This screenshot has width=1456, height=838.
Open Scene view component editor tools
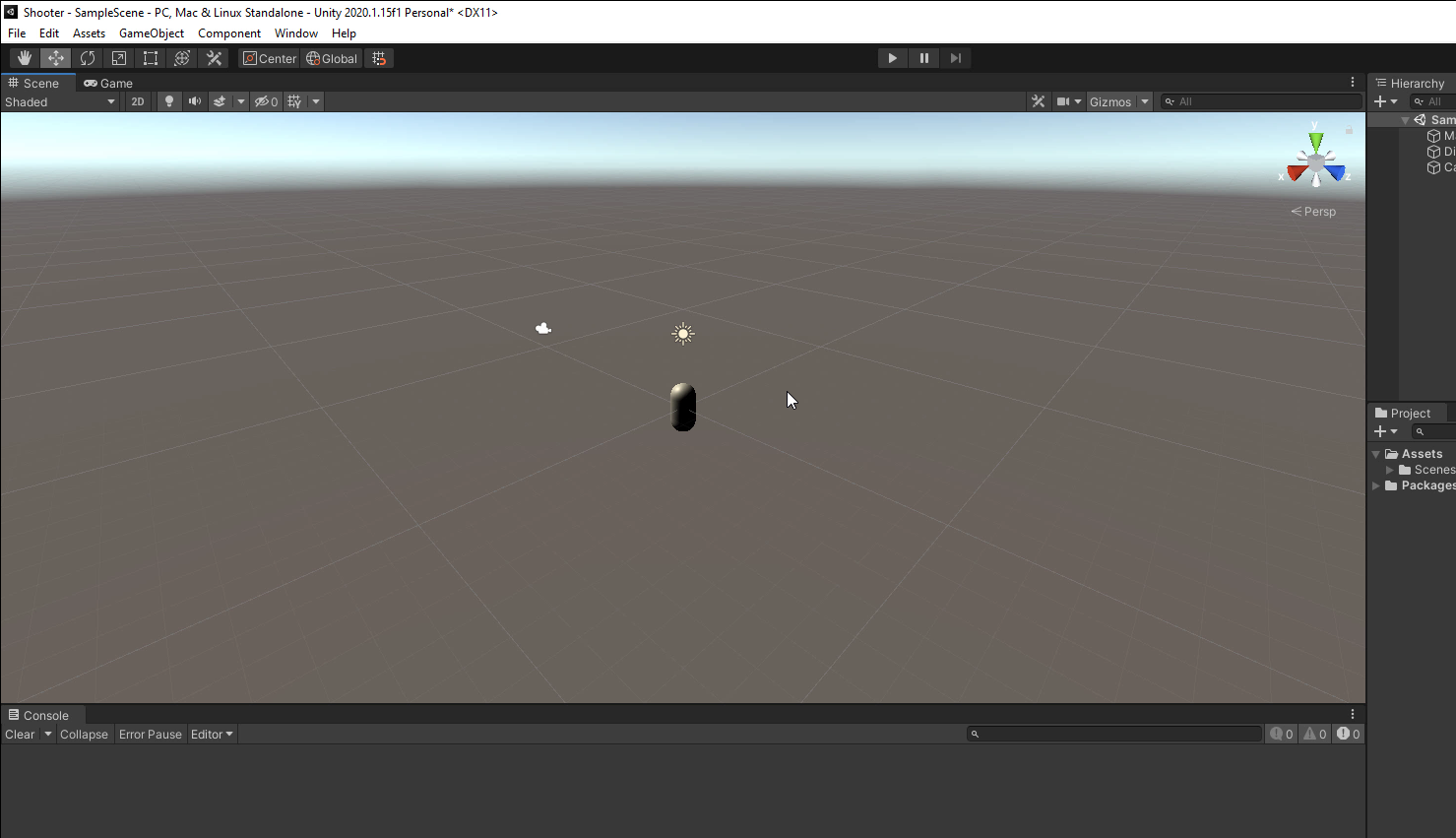1038,101
